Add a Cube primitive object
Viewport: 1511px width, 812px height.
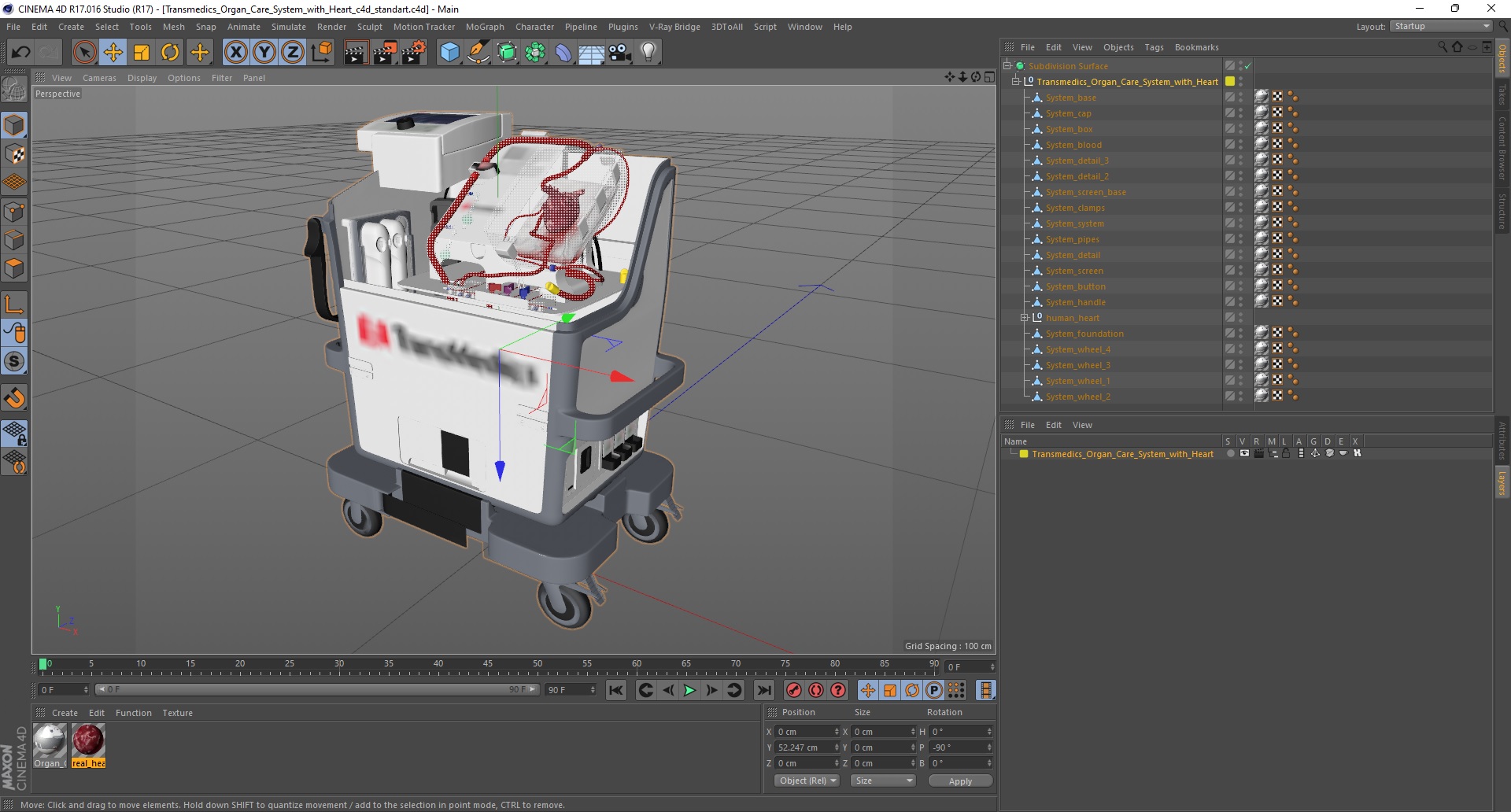click(449, 53)
